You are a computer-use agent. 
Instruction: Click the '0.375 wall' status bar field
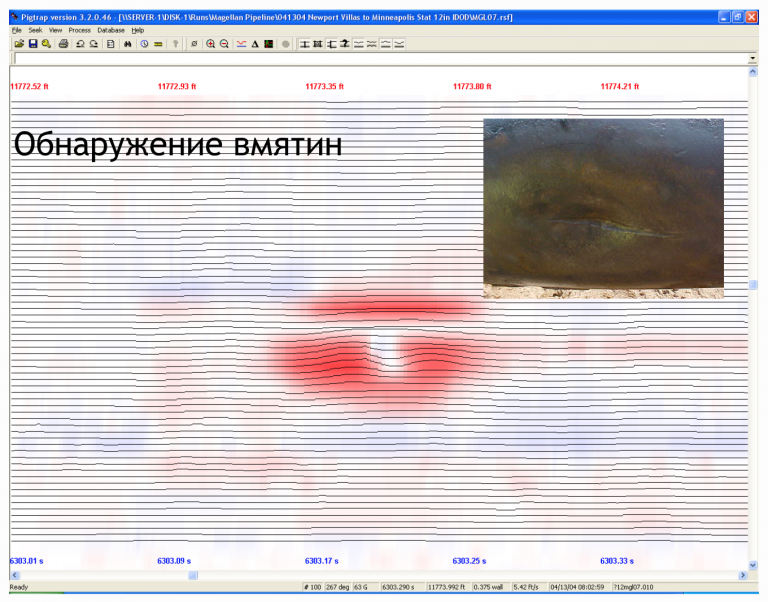490,587
